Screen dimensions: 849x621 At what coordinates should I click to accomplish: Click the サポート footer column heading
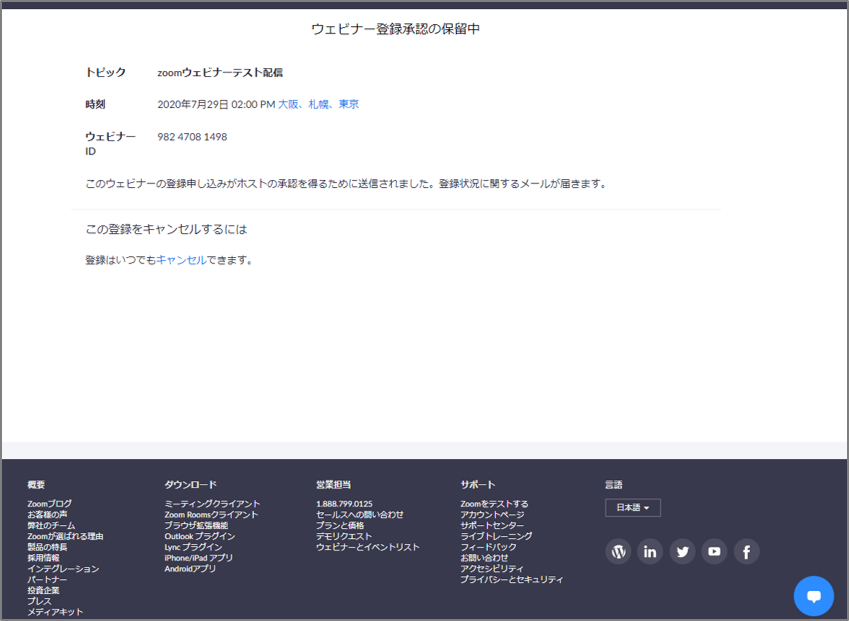tap(478, 485)
